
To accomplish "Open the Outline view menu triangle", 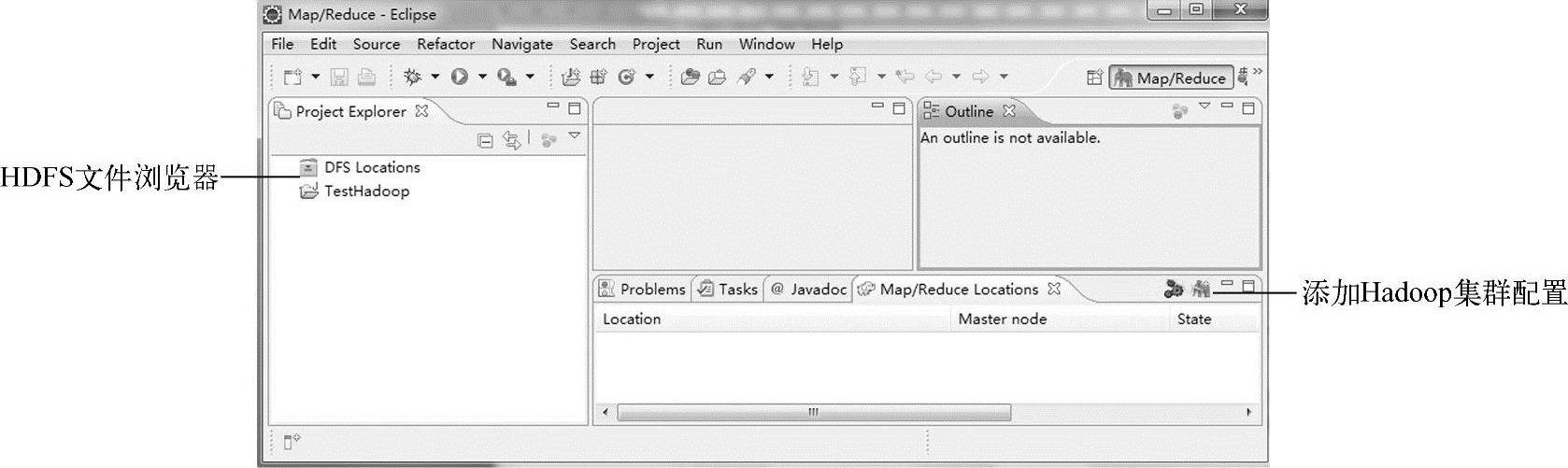I will 1205,106.
